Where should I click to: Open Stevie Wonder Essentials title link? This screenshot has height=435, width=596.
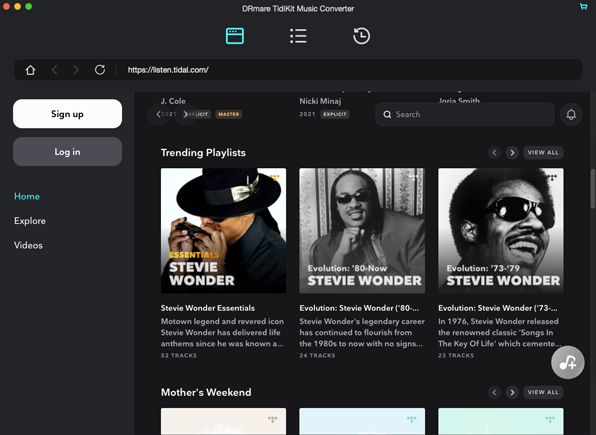(x=208, y=308)
